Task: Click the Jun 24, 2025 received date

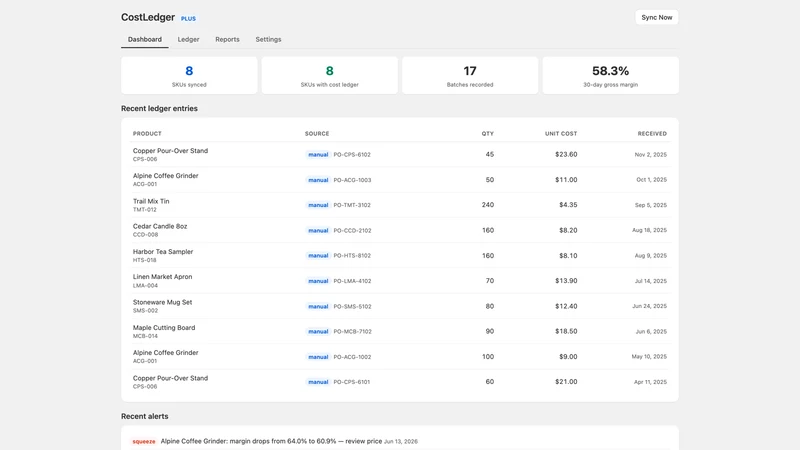Action: (x=649, y=307)
